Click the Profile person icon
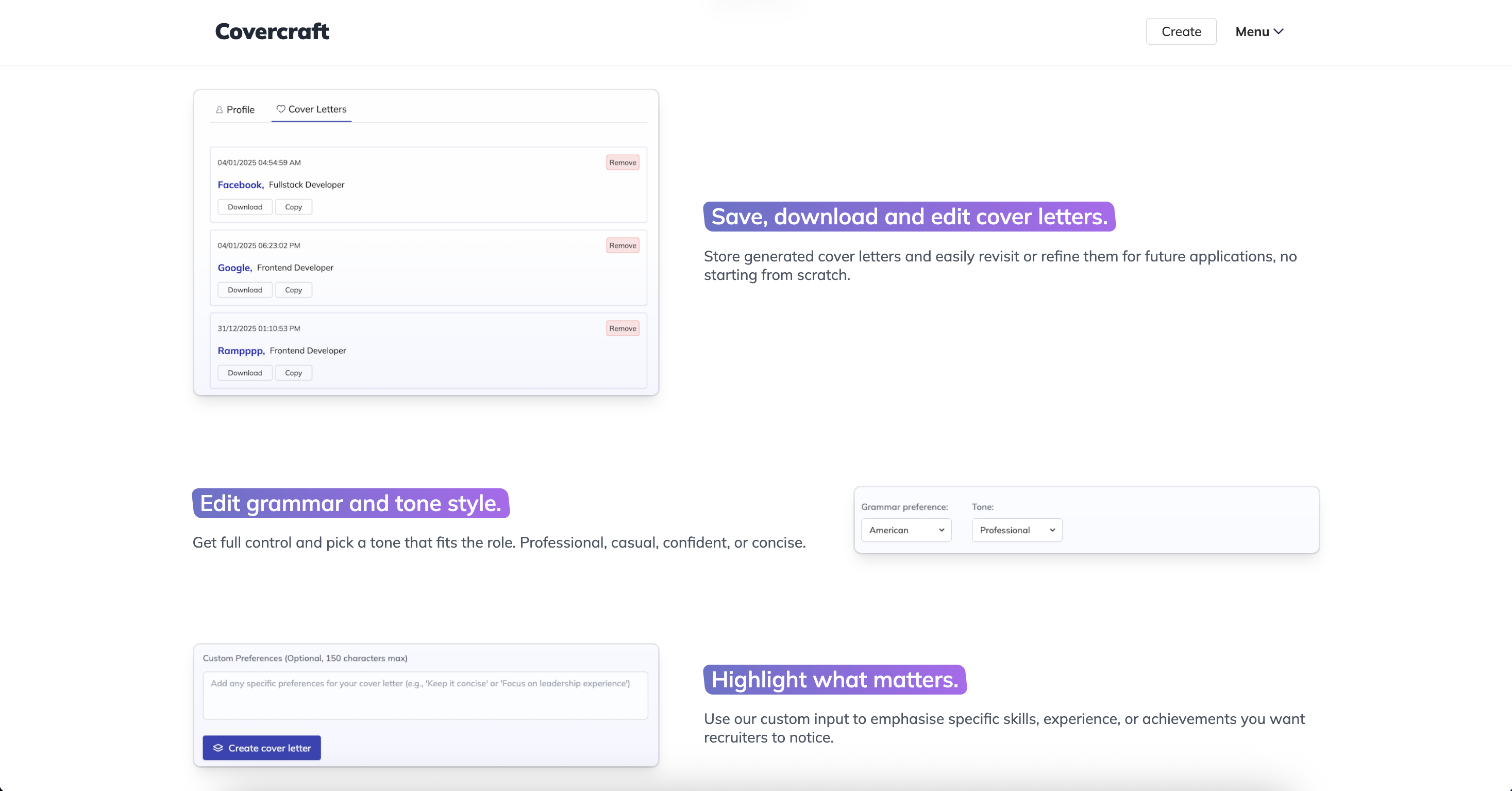This screenshot has height=791, width=1512. pos(219,110)
